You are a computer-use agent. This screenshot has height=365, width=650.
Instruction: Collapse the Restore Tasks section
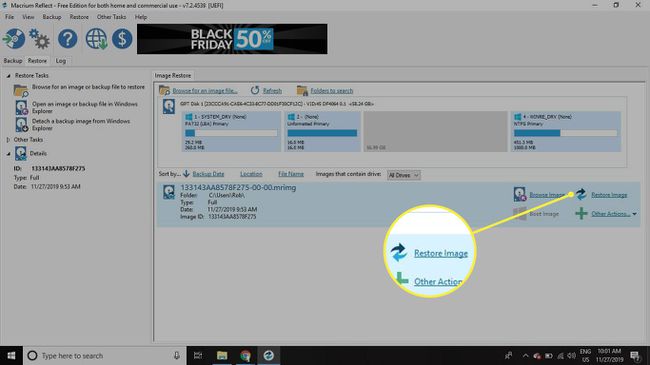(x=8, y=76)
